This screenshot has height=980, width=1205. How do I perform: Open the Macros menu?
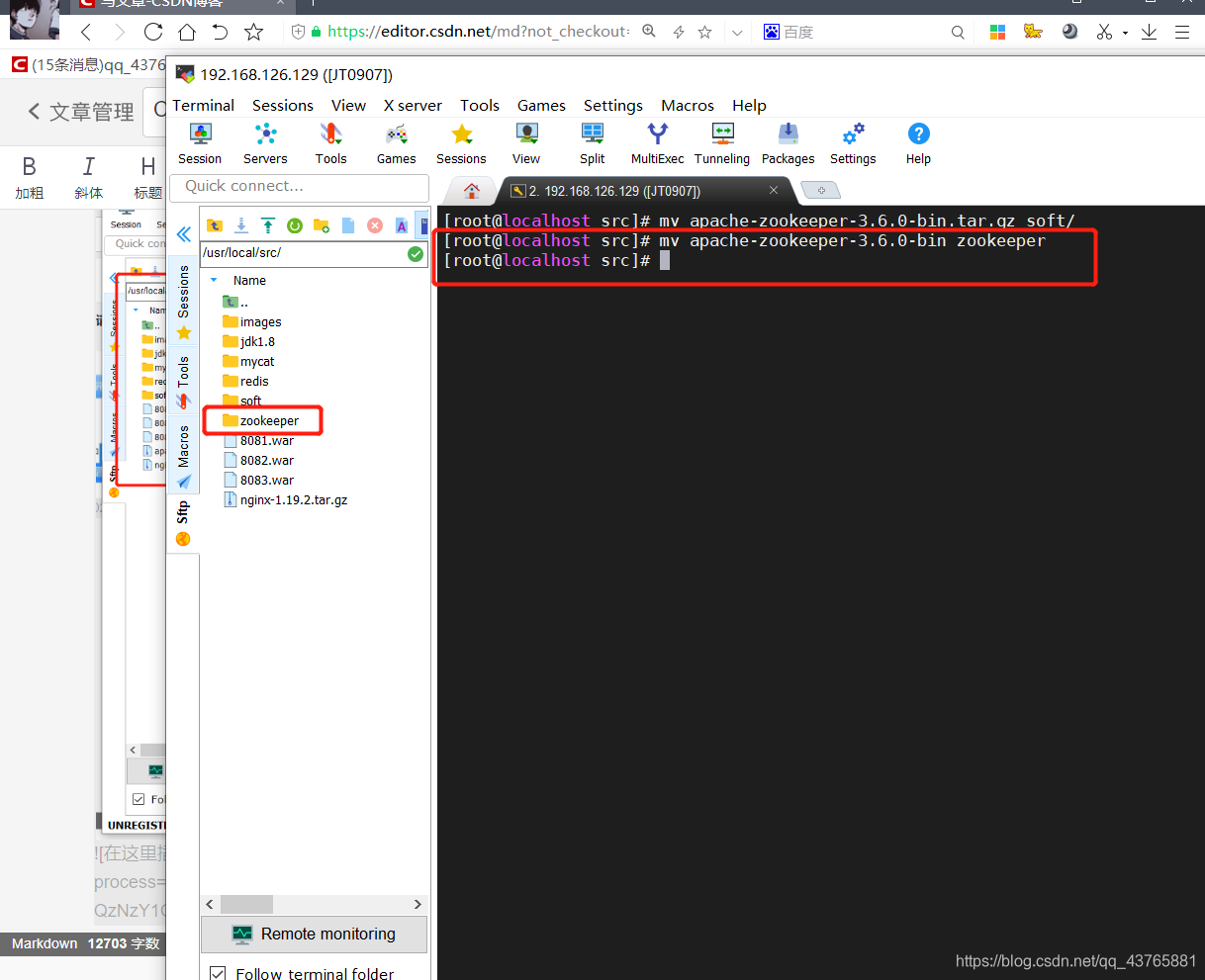click(688, 105)
